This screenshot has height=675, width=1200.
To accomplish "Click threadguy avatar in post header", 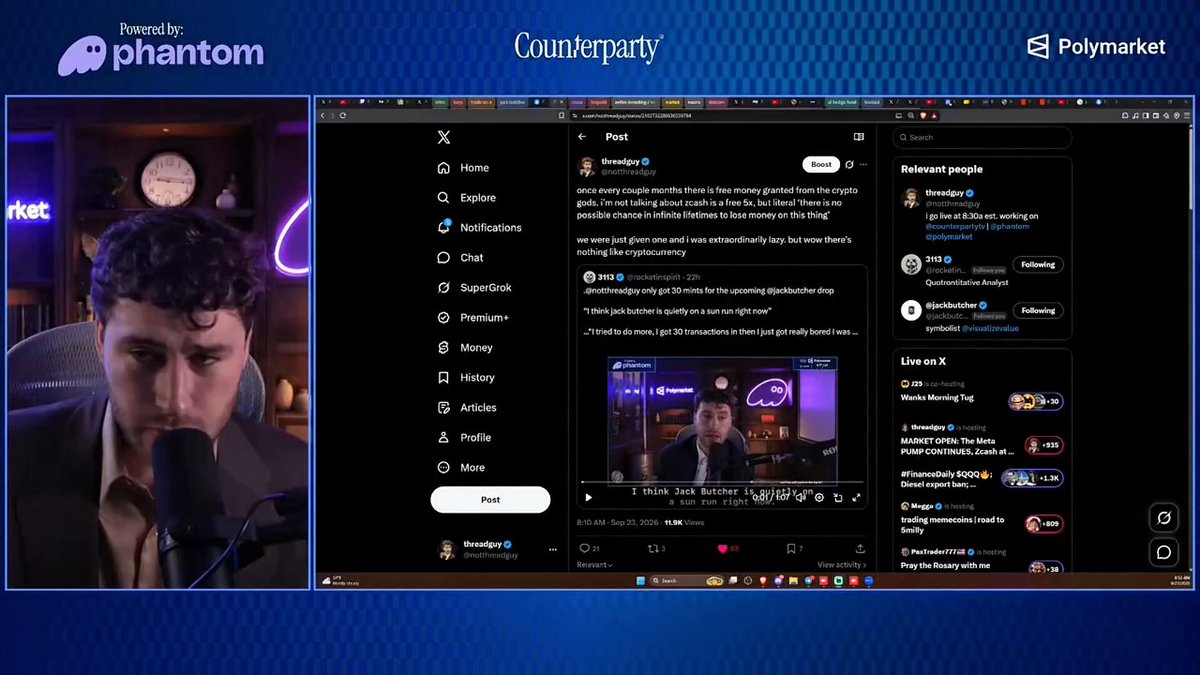I will click(x=587, y=167).
